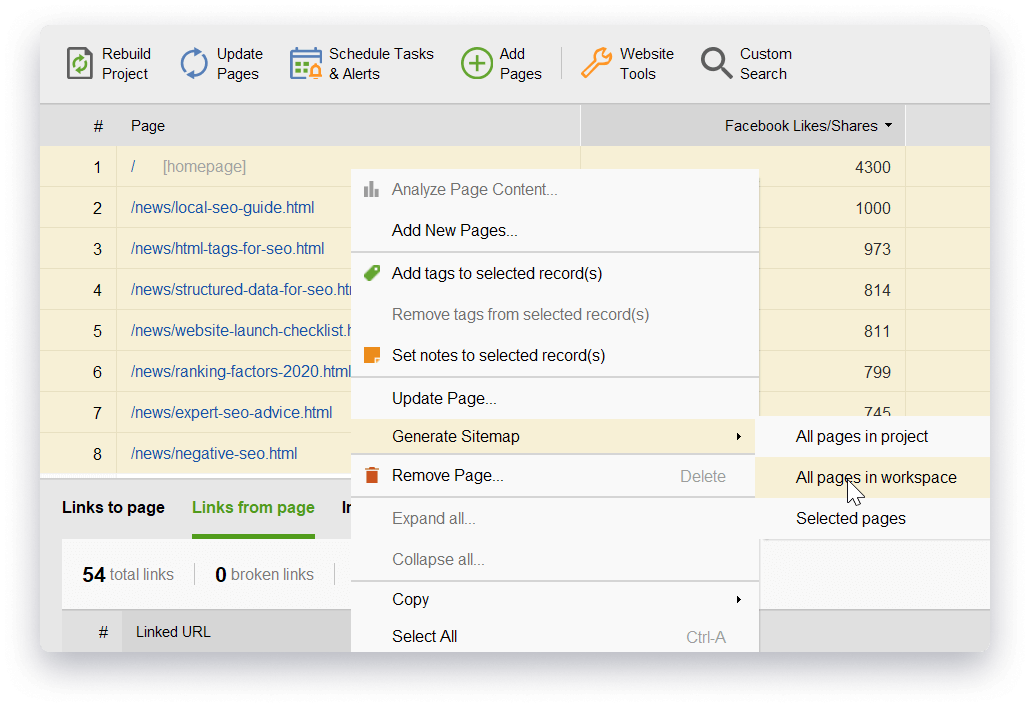Viewport: 1030px width, 707px height.
Task: Click the 0 broken links counter
Action: [264, 574]
